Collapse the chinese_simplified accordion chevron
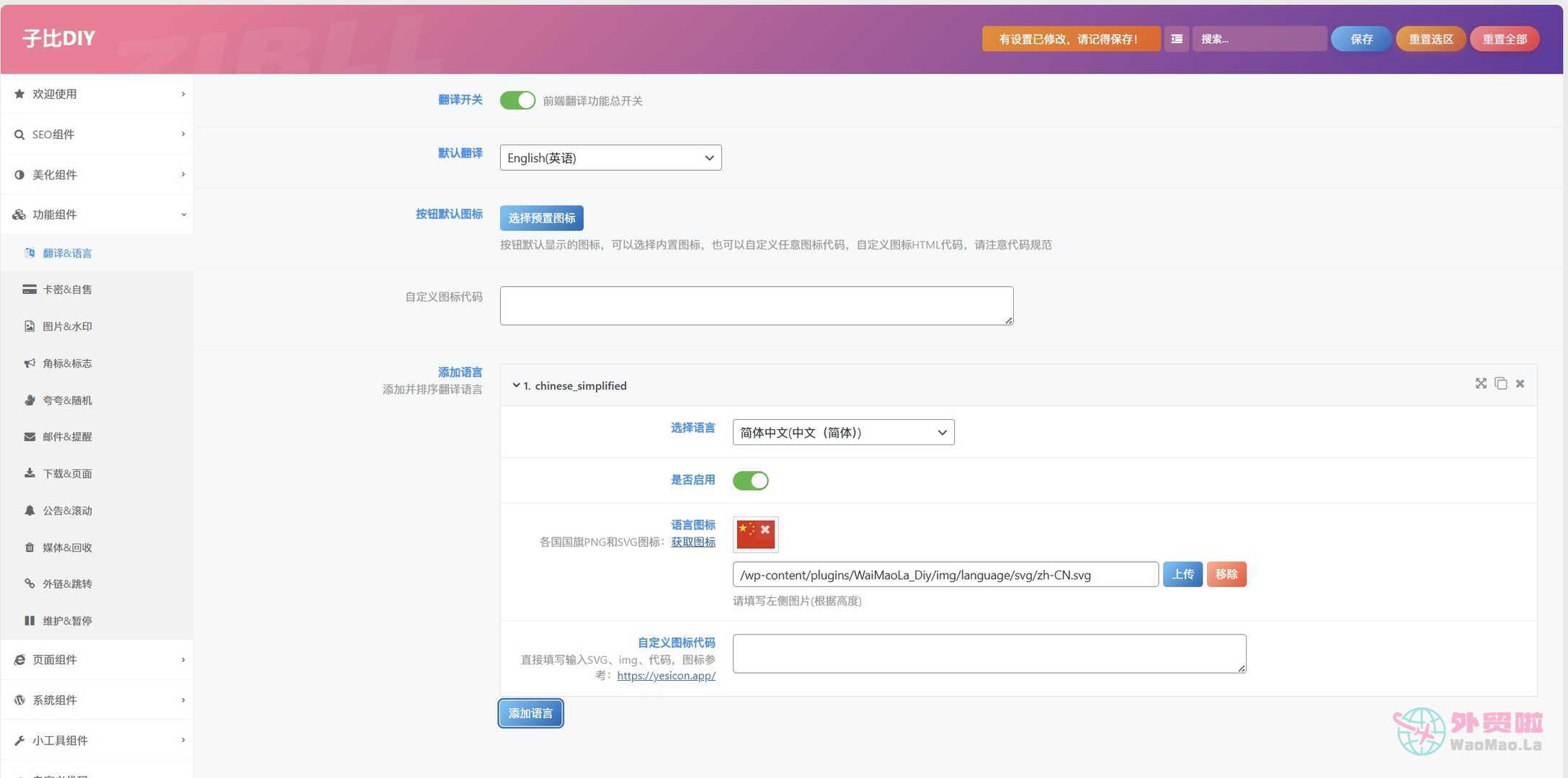This screenshot has height=778, width=1568. click(516, 385)
